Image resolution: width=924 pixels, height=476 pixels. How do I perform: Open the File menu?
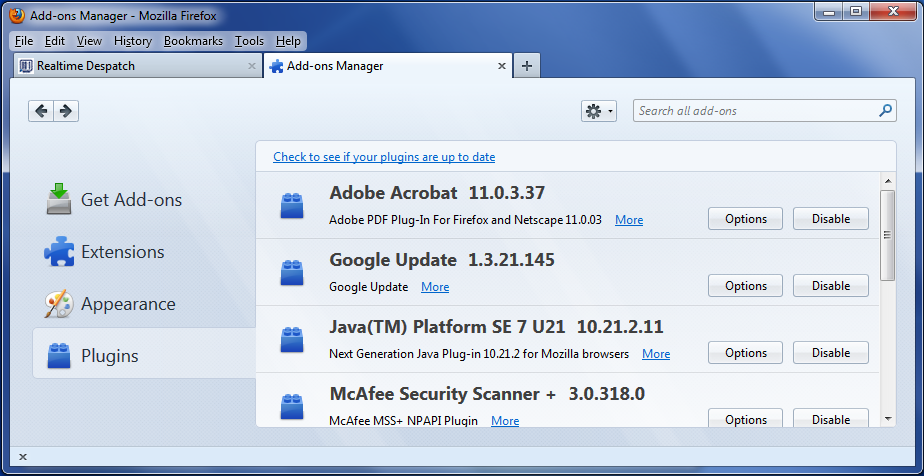click(24, 41)
